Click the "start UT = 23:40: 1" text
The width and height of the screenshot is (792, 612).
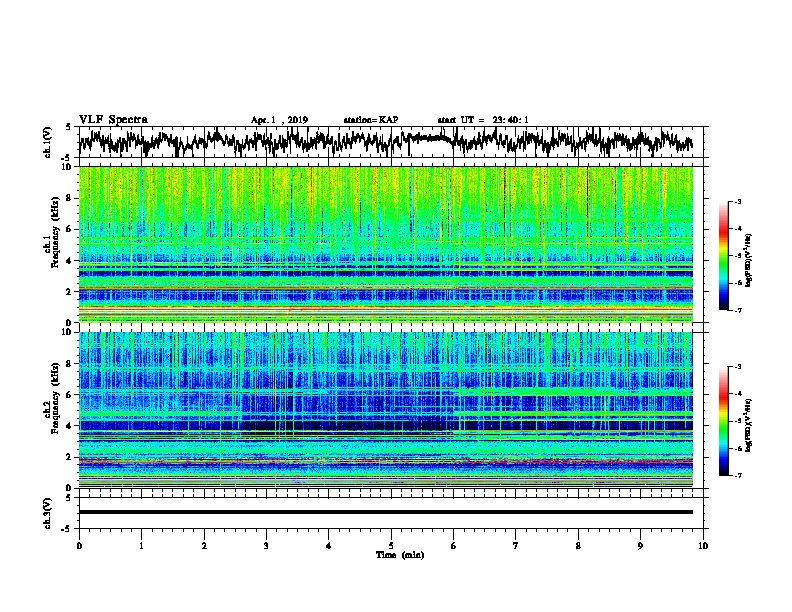pos(483,120)
